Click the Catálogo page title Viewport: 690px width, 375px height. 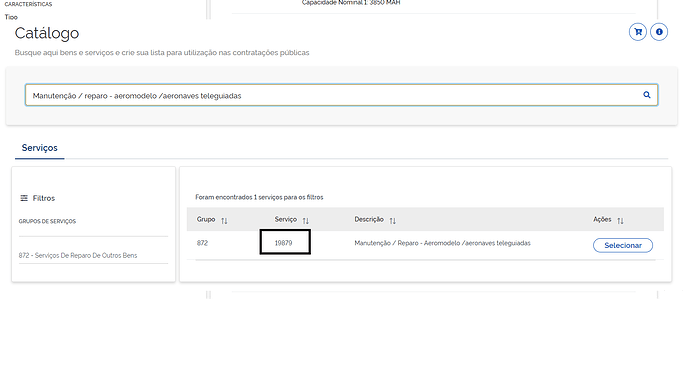coord(47,33)
